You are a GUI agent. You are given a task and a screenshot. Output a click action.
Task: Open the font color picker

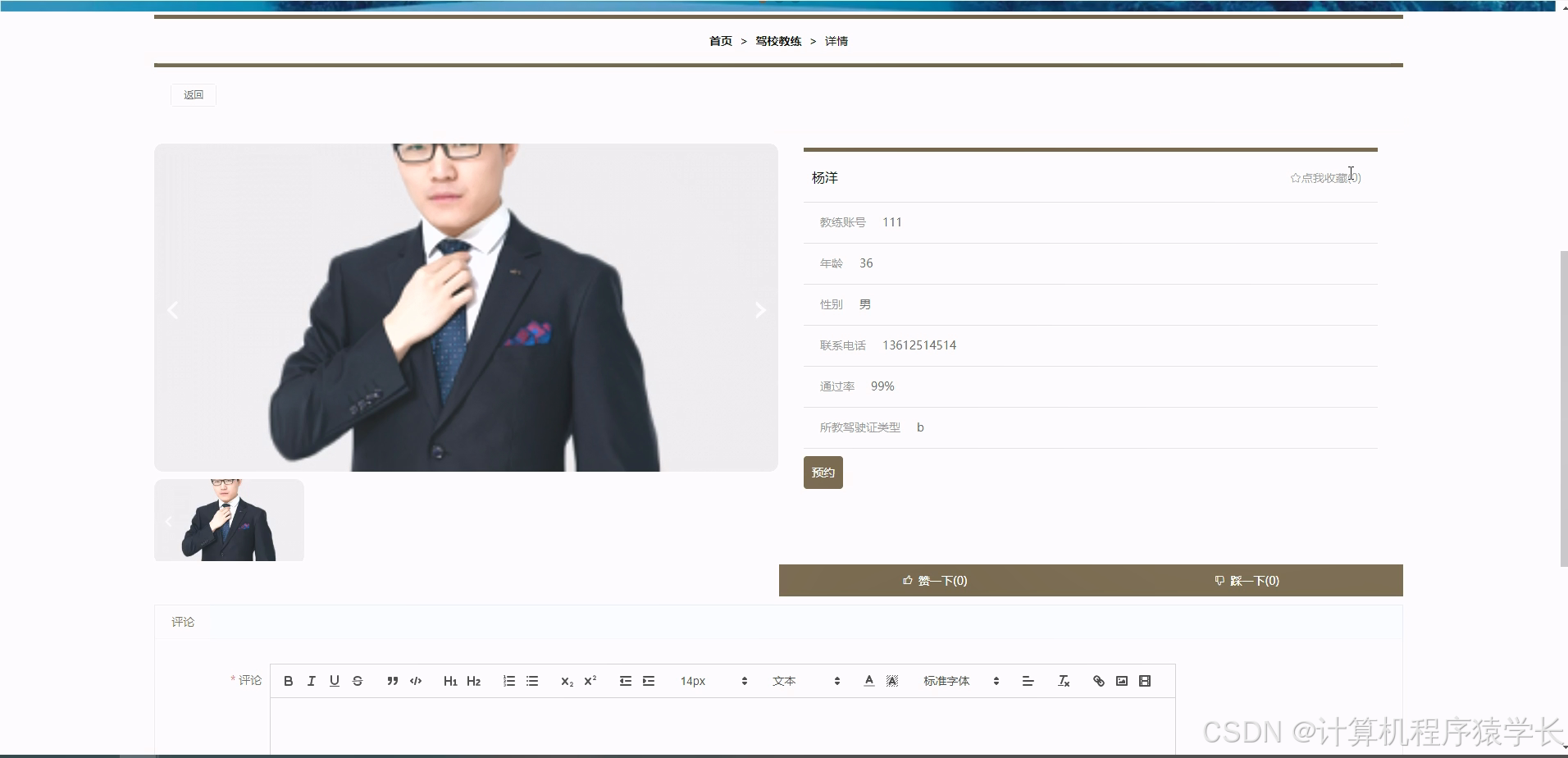(x=868, y=681)
